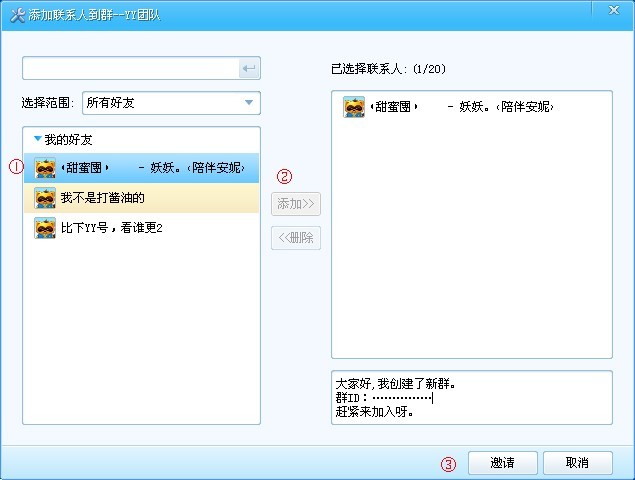Click avatar of 比下YY号，看谁更2
The height and width of the screenshot is (480, 635).
(45, 228)
